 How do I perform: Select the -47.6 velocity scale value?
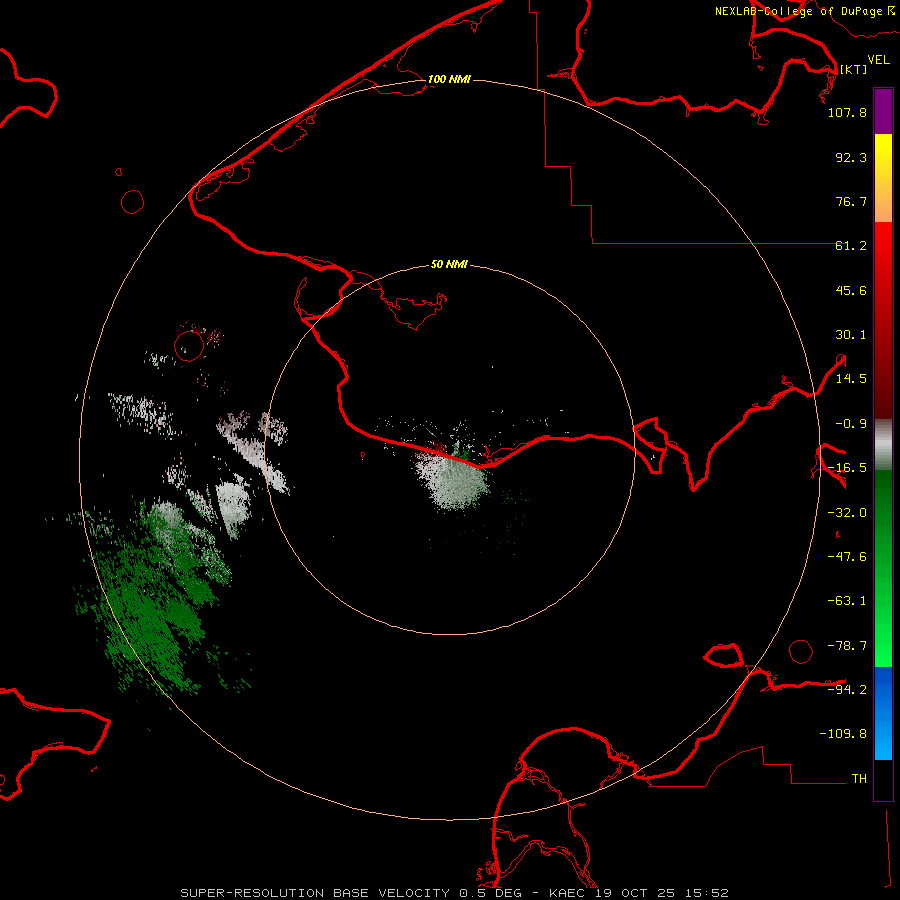click(x=847, y=557)
